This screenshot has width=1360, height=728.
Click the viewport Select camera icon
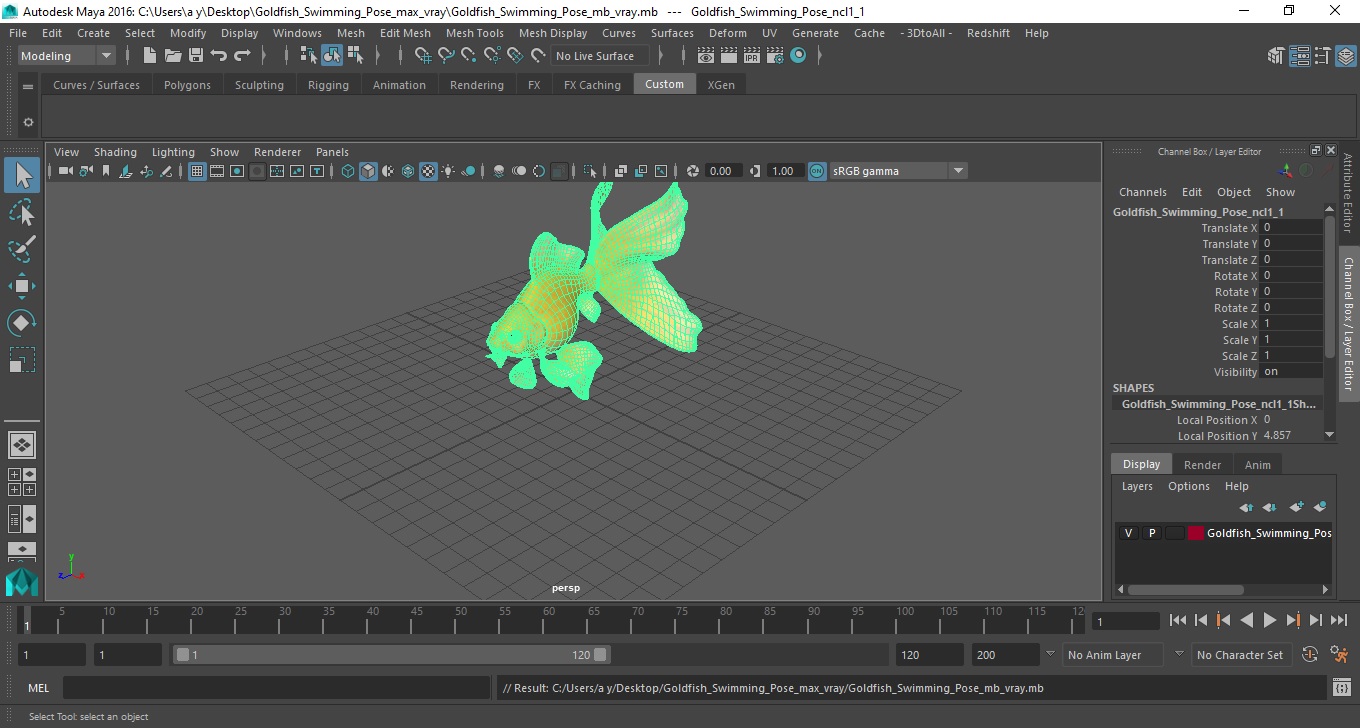[65, 171]
